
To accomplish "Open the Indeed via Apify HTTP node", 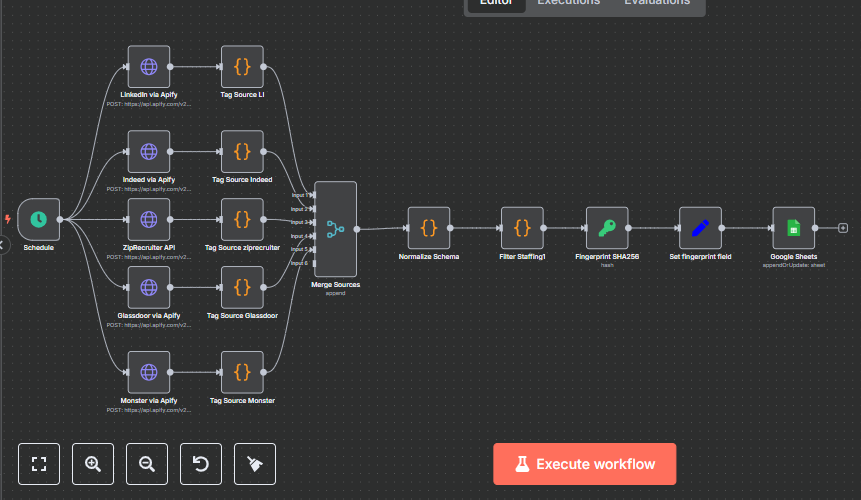I will point(149,151).
